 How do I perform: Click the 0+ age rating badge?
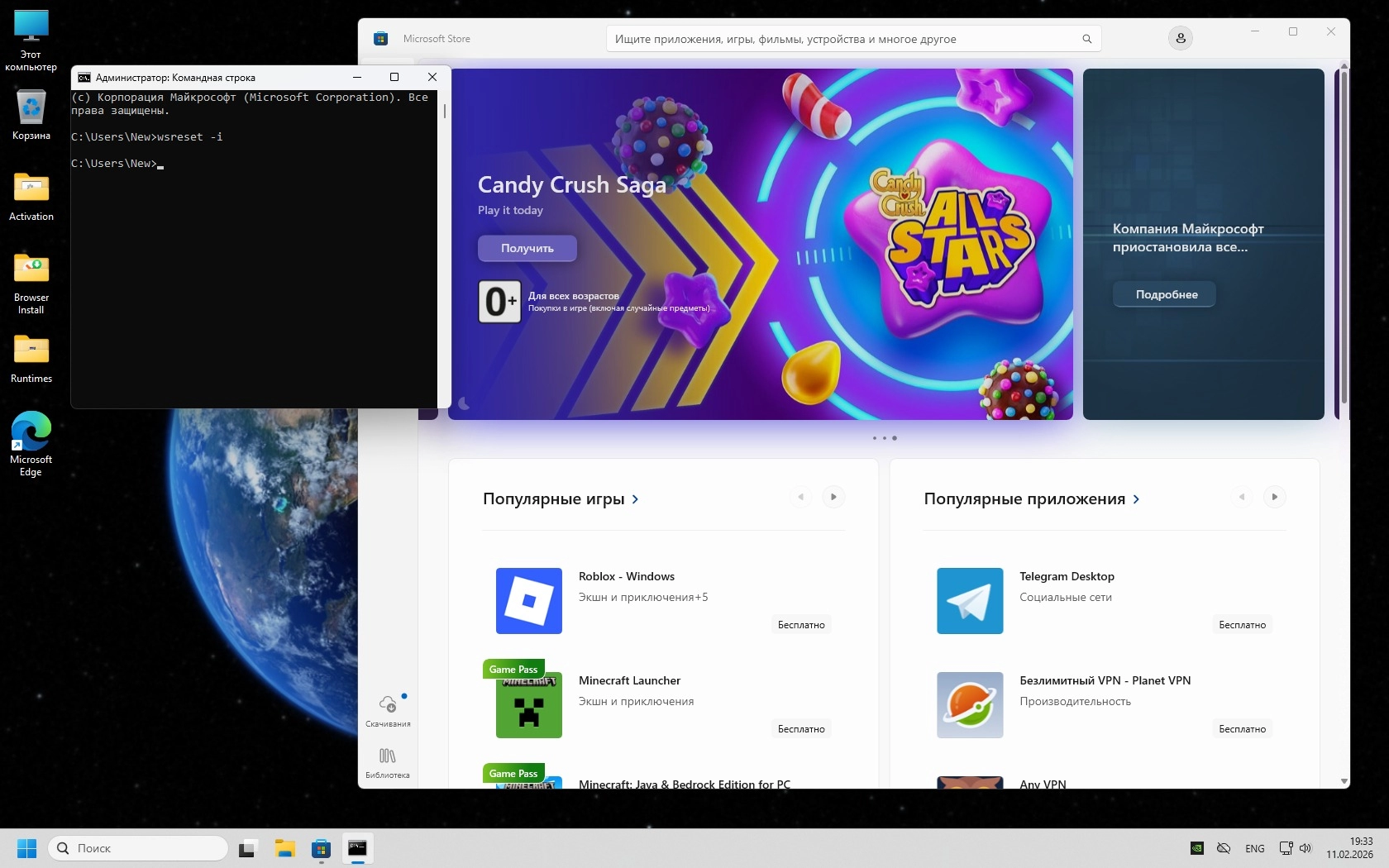pos(499,302)
